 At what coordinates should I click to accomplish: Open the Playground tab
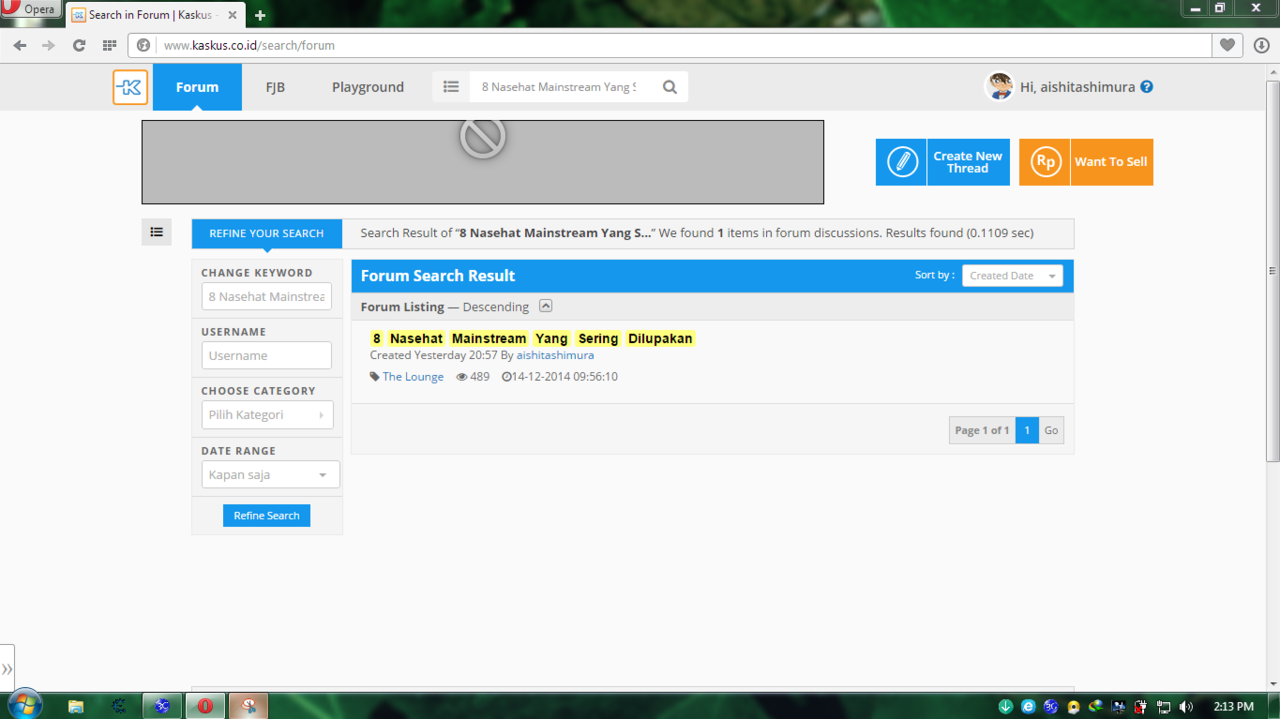368,87
